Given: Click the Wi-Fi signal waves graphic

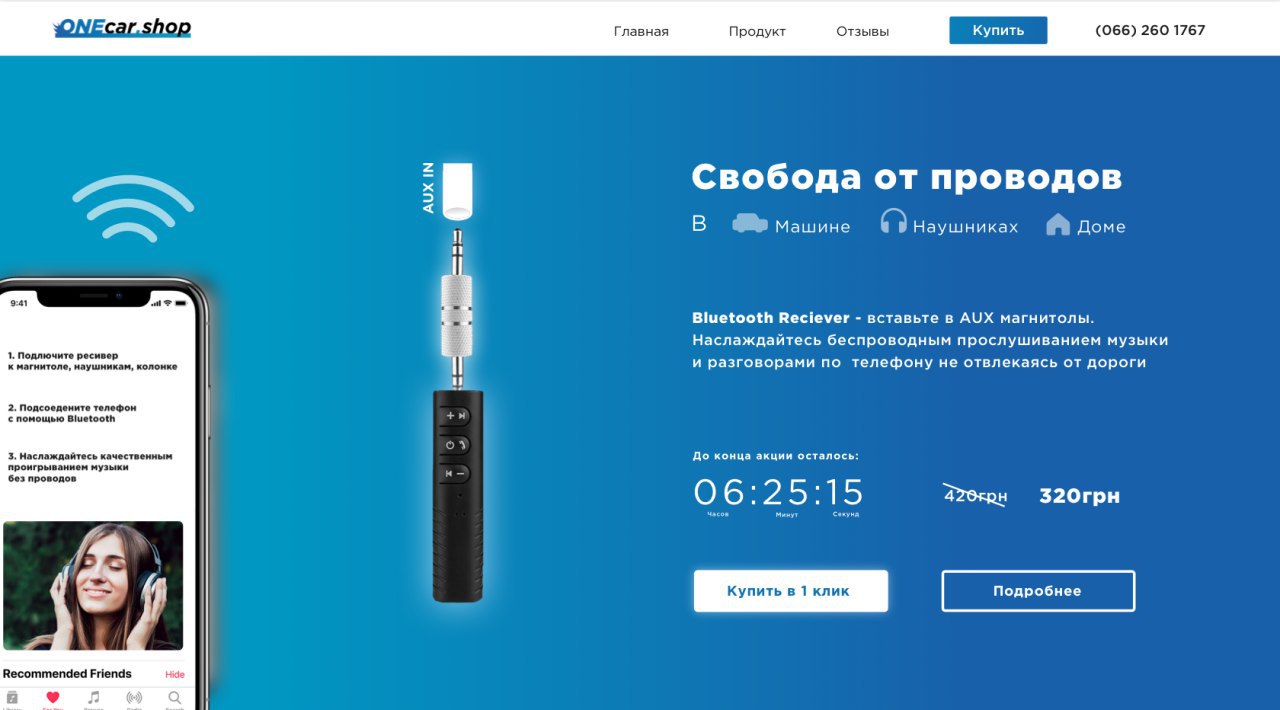Looking at the screenshot, I should point(133,208).
